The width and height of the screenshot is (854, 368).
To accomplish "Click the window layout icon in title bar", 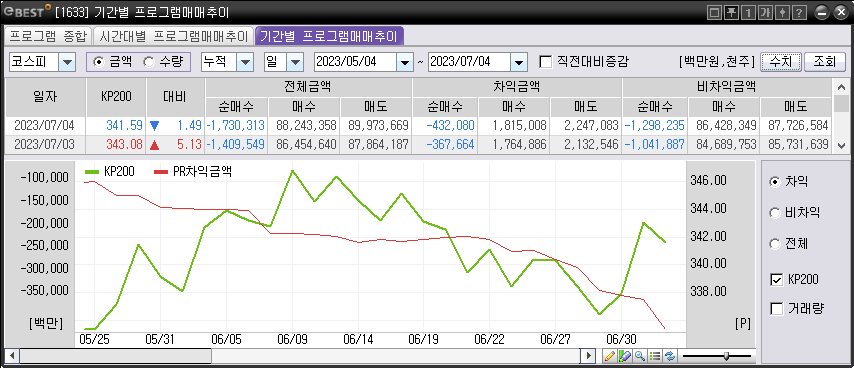I will point(715,12).
